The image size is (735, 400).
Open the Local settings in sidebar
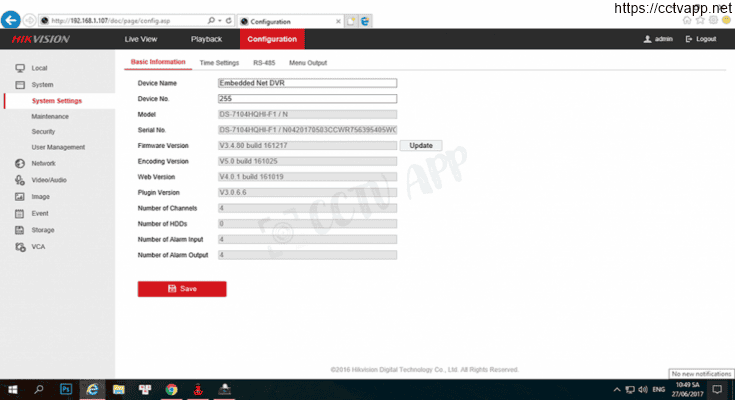click(39, 68)
